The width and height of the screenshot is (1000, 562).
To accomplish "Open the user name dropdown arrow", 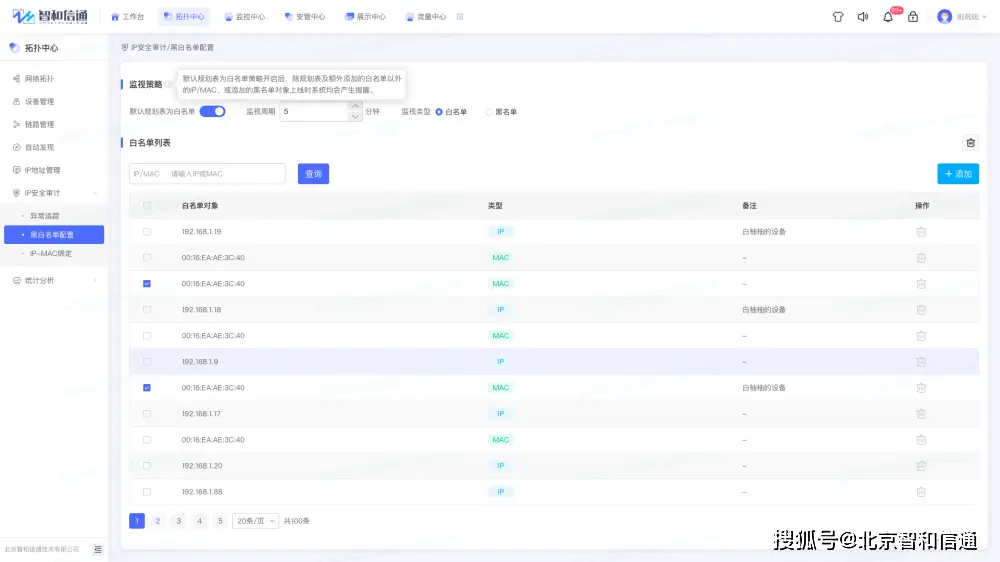I will (984, 17).
